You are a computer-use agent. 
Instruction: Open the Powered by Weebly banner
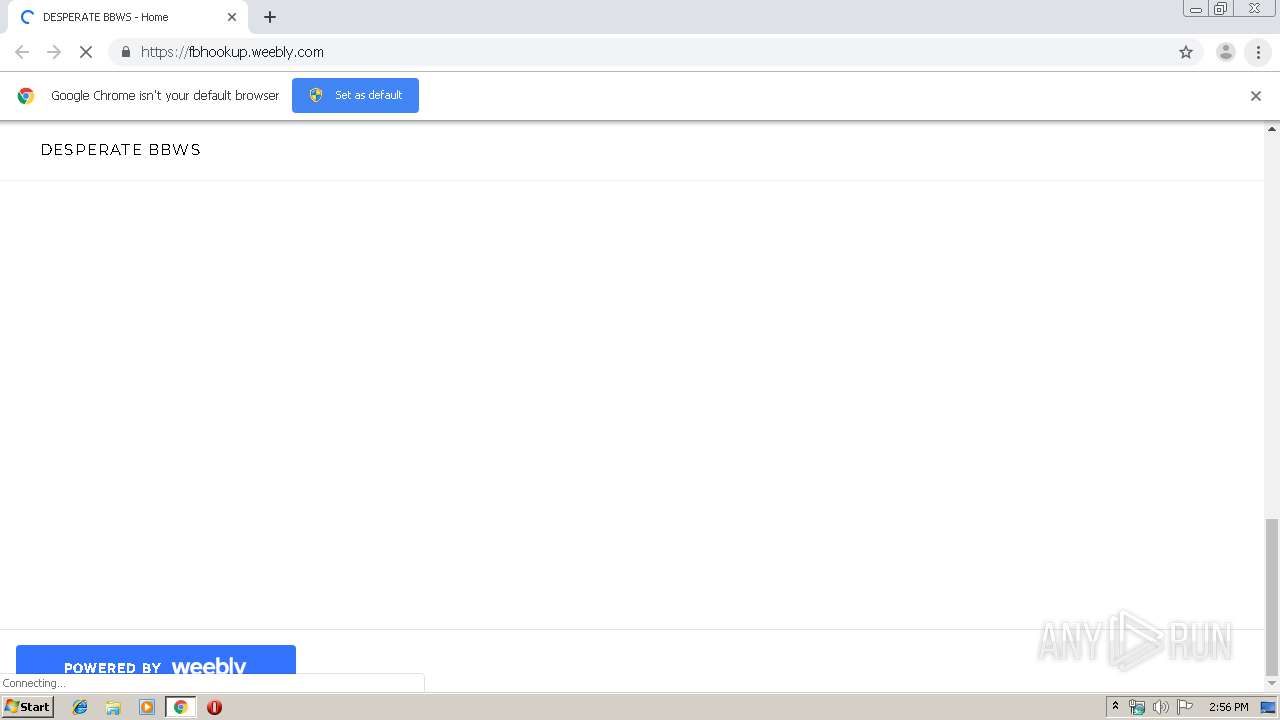156,661
